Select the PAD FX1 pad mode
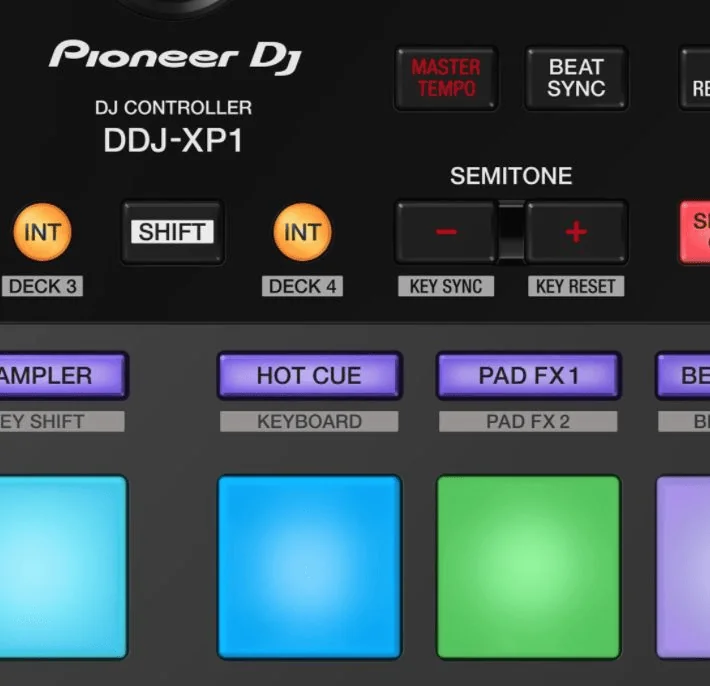 (x=528, y=376)
